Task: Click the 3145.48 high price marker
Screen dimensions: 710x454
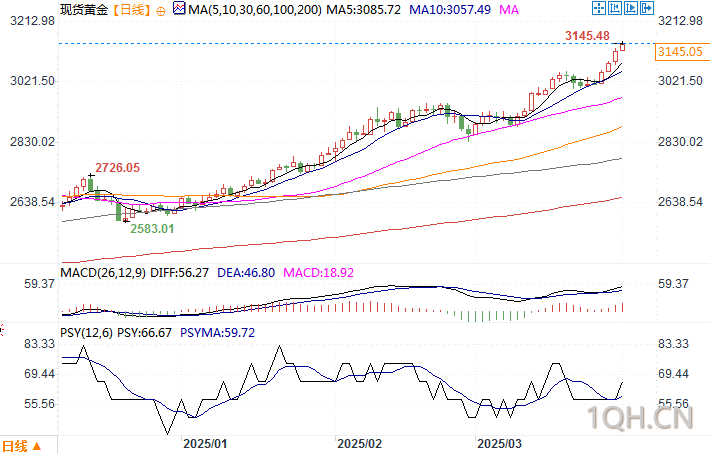Action: [x=587, y=36]
